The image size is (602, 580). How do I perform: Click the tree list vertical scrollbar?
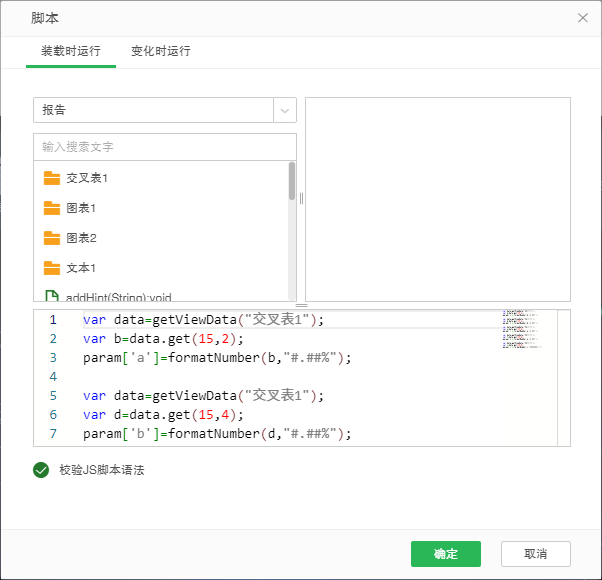point(292,182)
